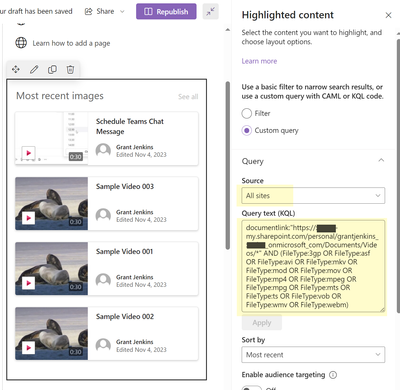Viewport: 400px width, 390px height.
Task: Close the Highlighted content pane
Action: coord(388,15)
